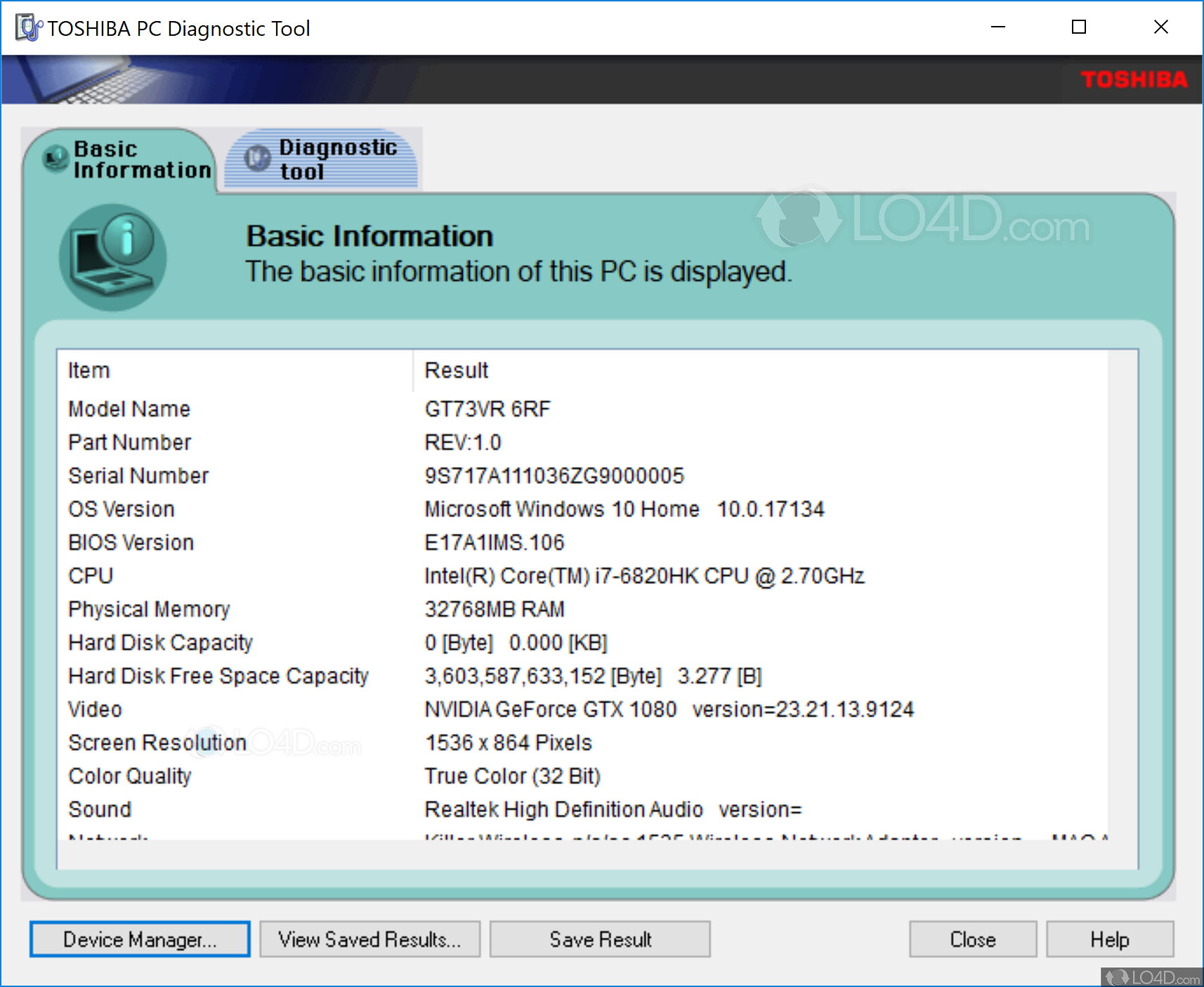The width and height of the screenshot is (1204, 987).
Task: Click the red TOSHIBA logo in banner
Action: click(1133, 79)
